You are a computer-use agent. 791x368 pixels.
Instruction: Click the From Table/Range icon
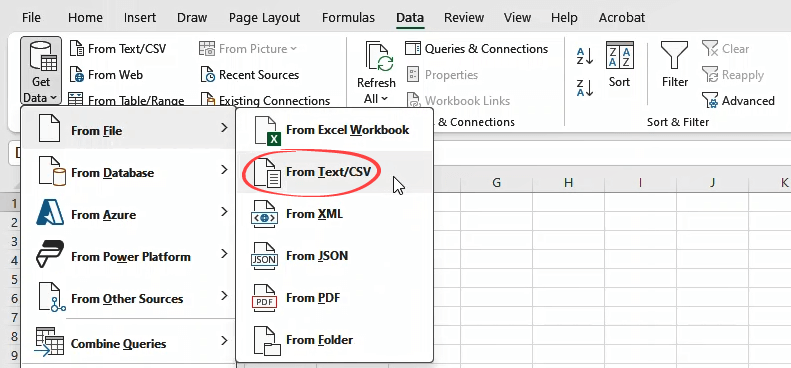point(76,100)
